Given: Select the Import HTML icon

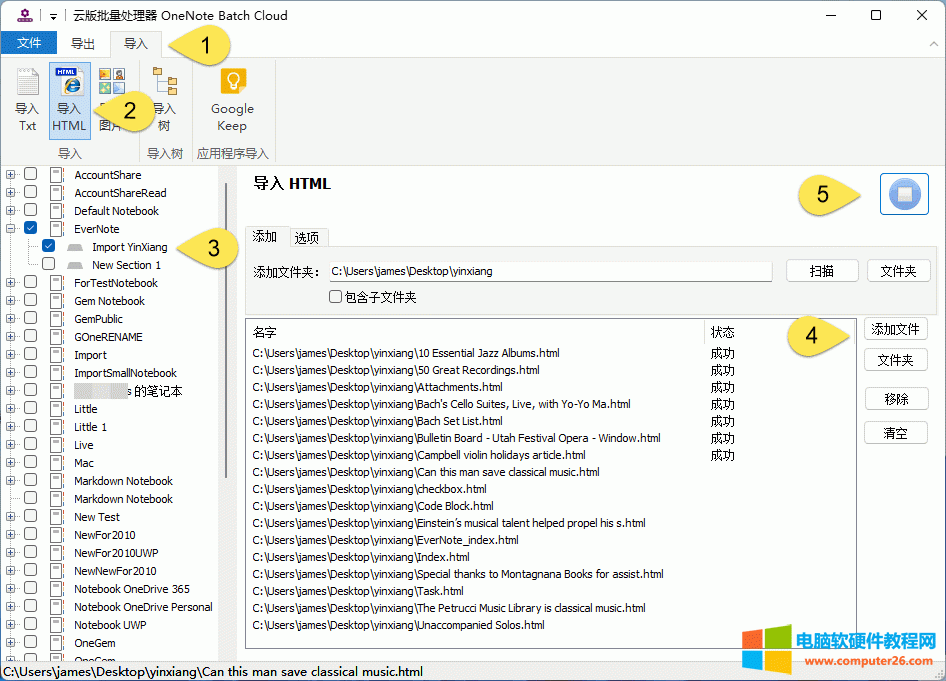Looking at the screenshot, I should point(69,99).
